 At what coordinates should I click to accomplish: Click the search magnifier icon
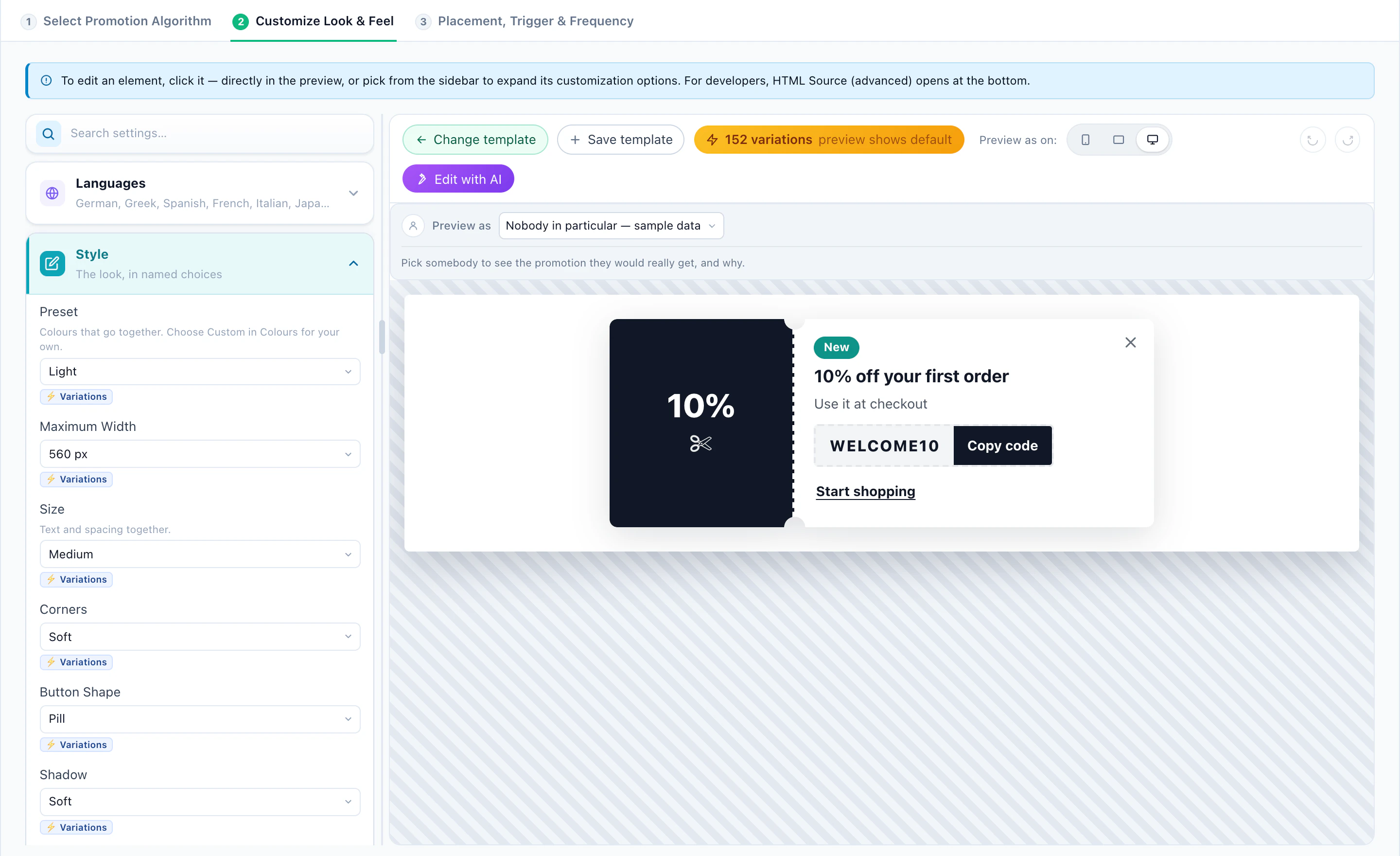pyautogui.click(x=49, y=134)
